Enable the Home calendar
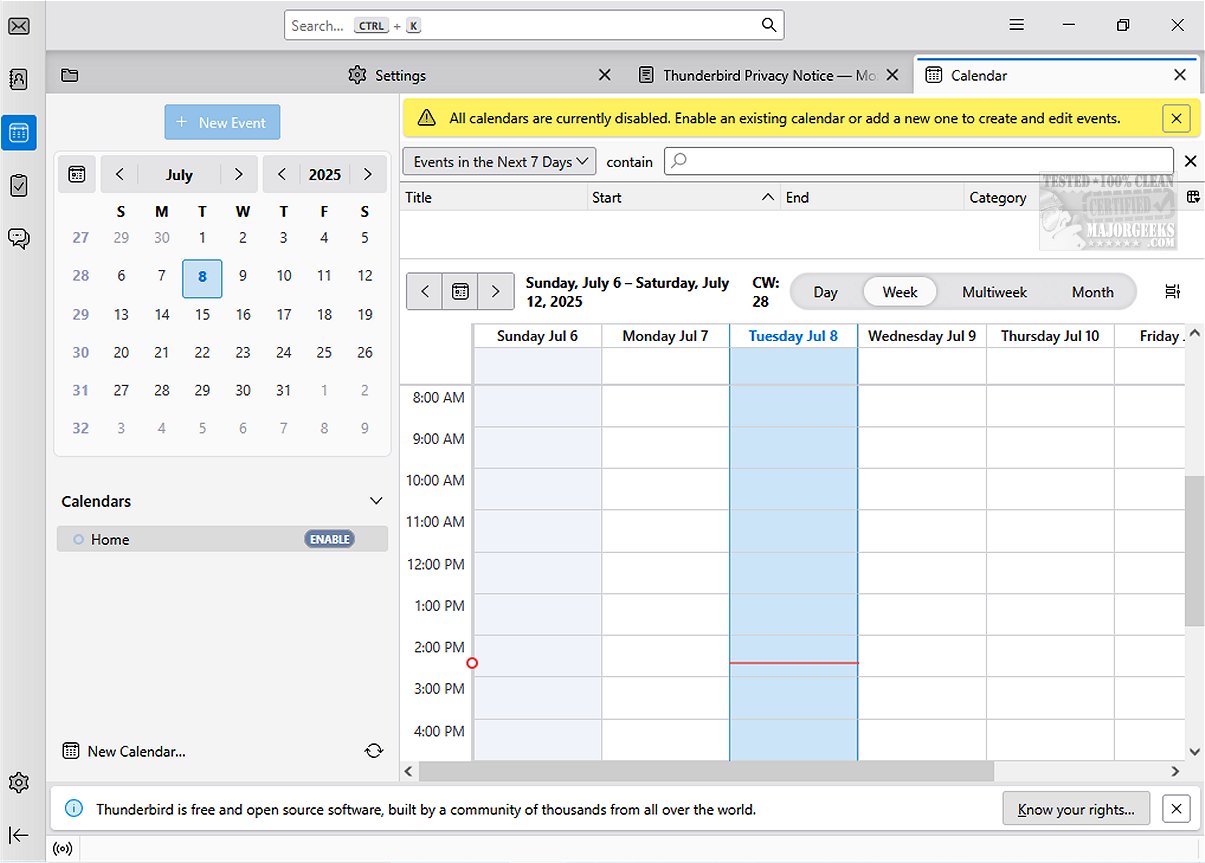1205x863 pixels. click(x=330, y=539)
